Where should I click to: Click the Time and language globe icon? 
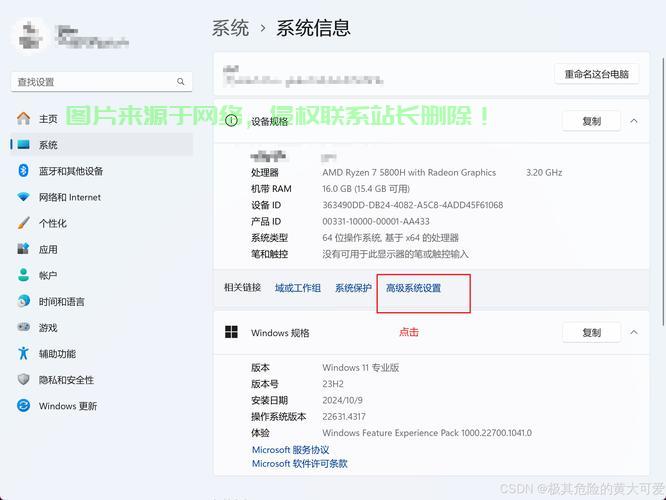point(23,301)
